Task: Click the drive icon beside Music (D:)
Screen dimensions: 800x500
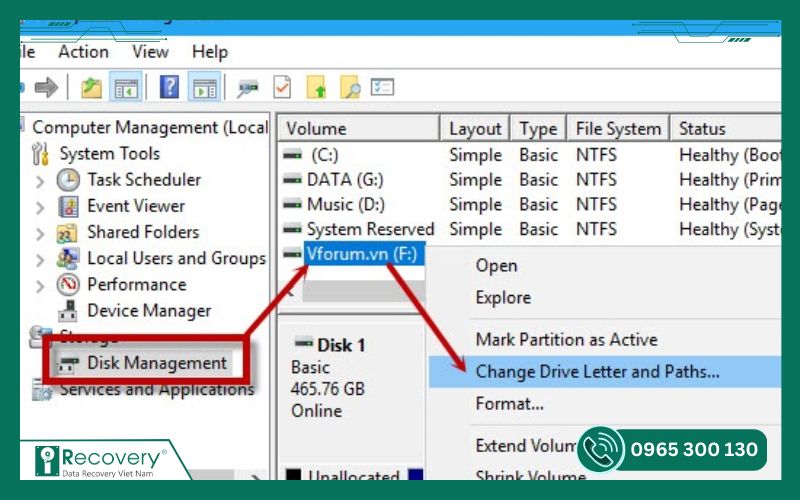Action: click(292, 205)
